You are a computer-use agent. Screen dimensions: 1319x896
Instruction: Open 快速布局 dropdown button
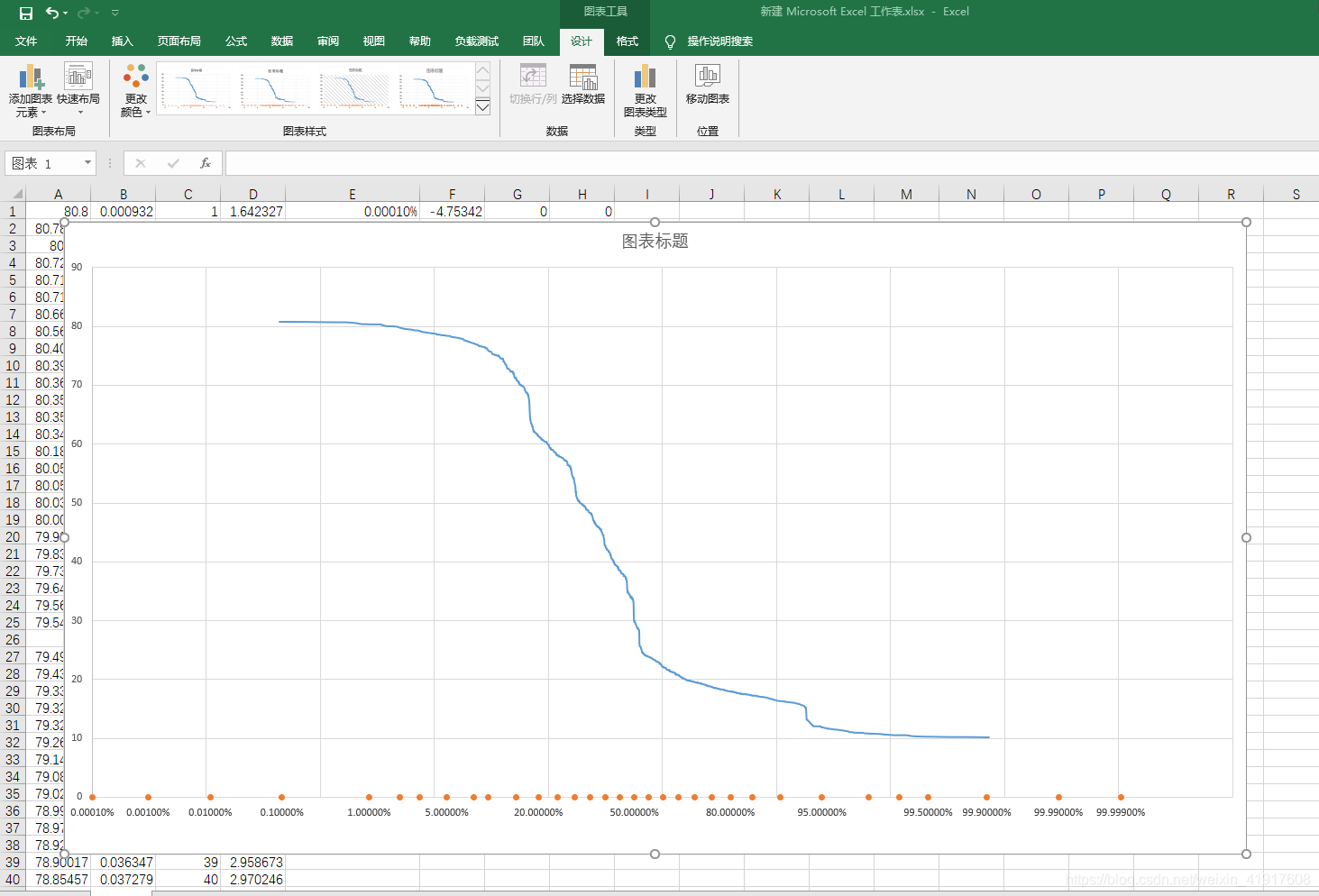coord(78,90)
